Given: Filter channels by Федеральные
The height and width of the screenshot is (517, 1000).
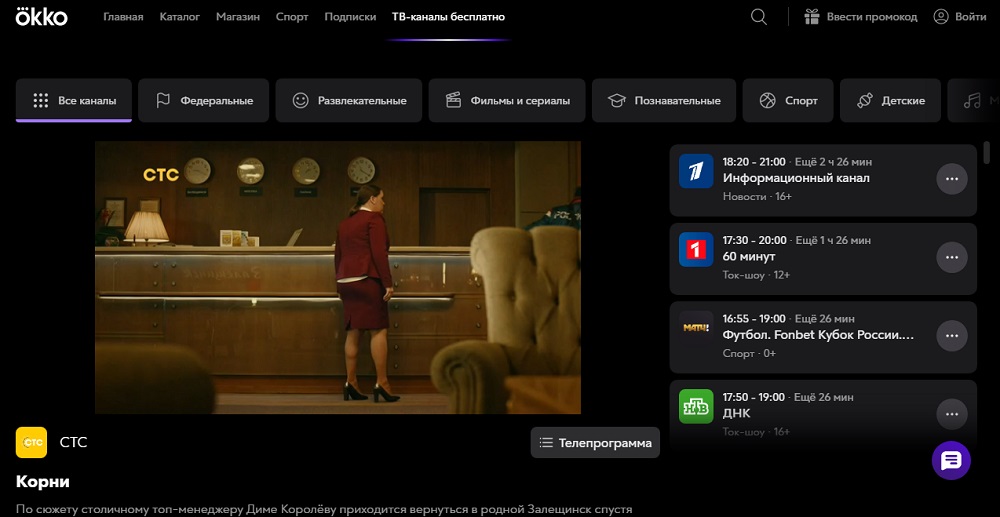Looking at the screenshot, I should click(204, 101).
